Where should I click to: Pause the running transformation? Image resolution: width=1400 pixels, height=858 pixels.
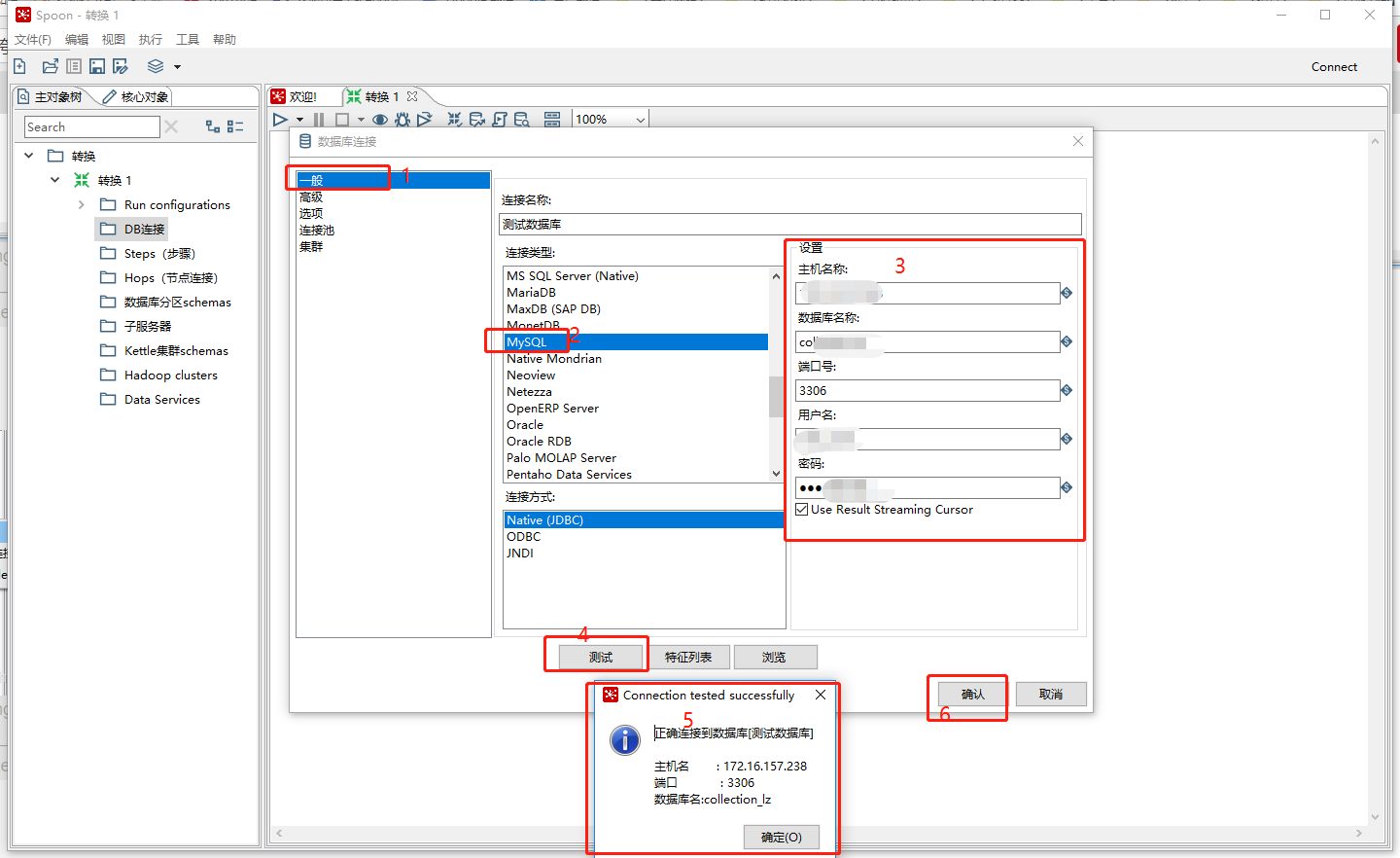point(319,120)
